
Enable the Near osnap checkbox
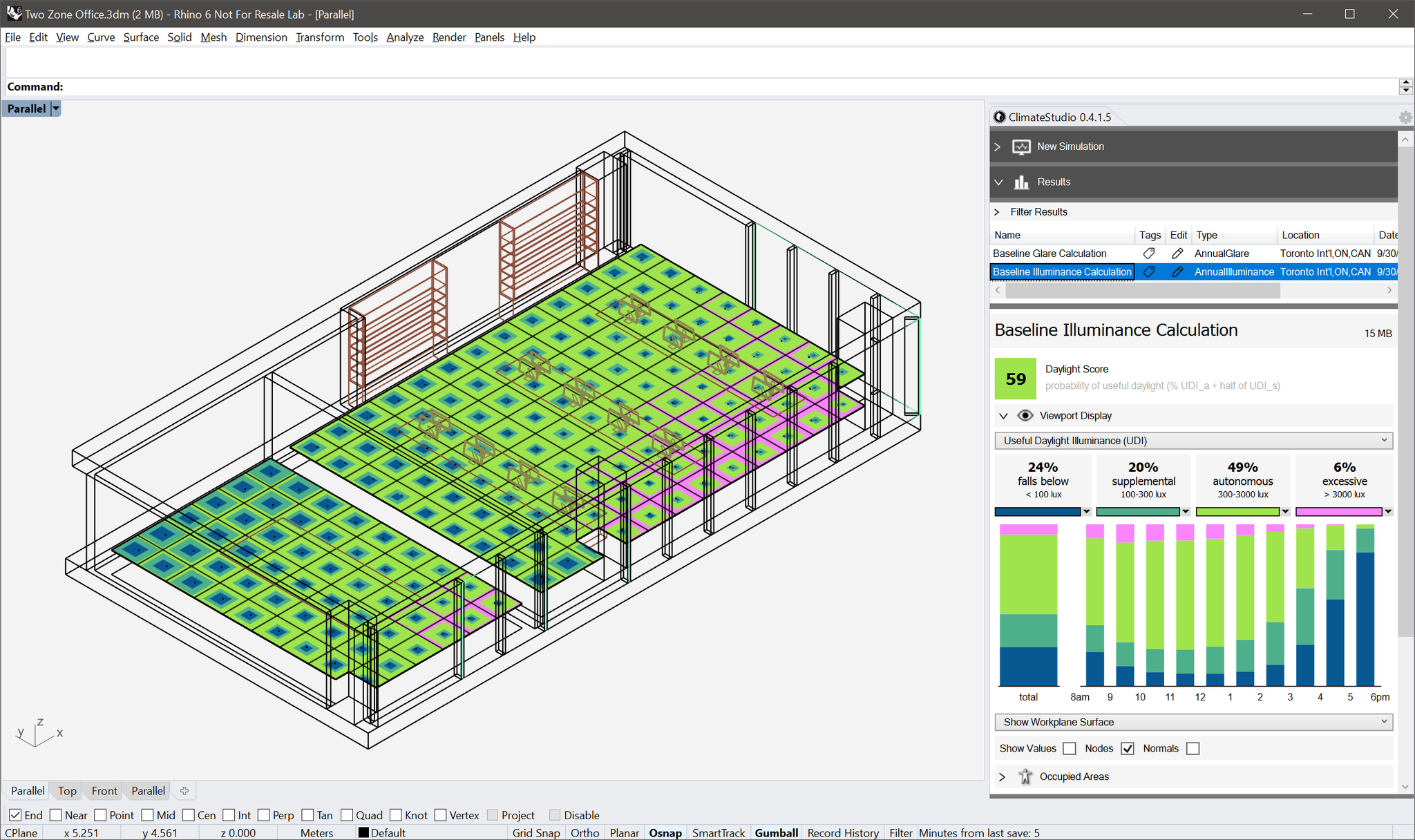(x=57, y=815)
